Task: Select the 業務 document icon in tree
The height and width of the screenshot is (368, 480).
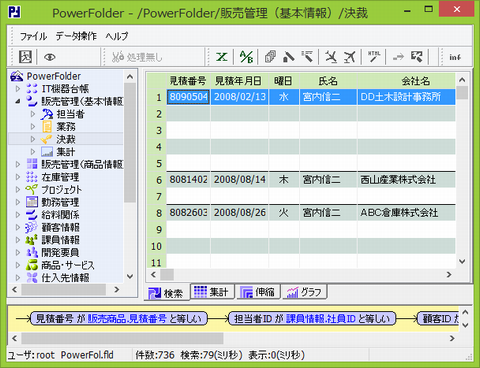Action: [x=47, y=127]
